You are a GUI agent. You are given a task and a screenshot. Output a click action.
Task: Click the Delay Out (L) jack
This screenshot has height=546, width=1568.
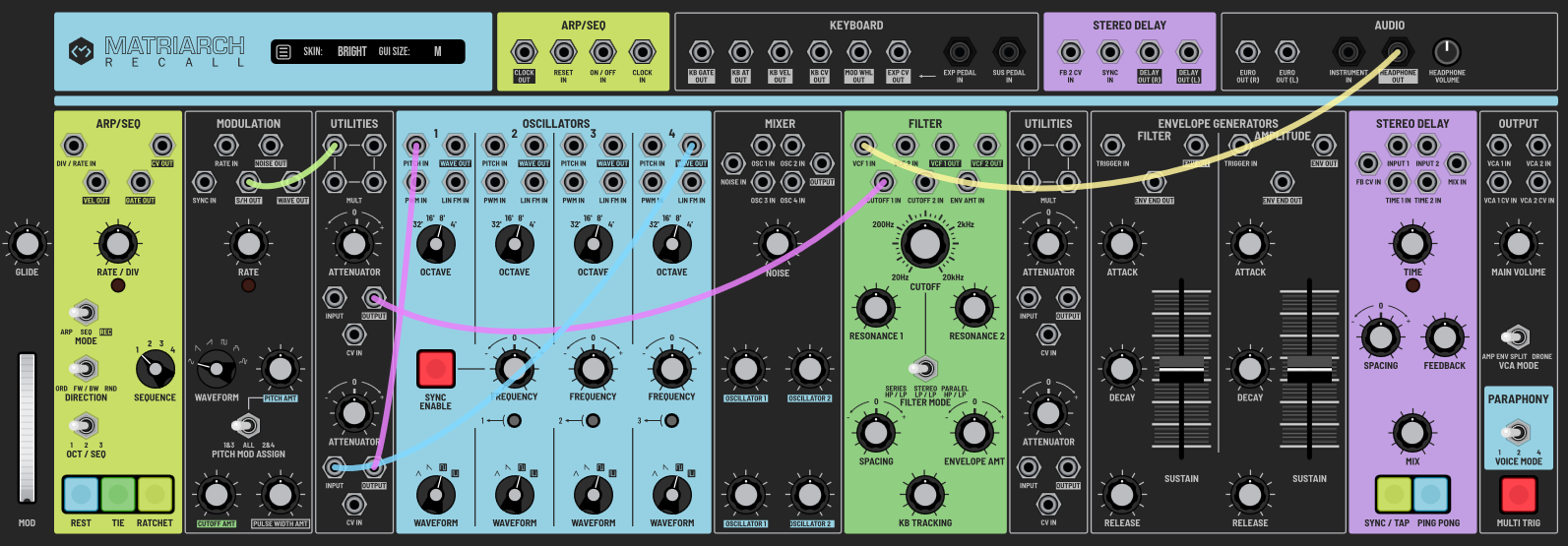(x=1188, y=51)
